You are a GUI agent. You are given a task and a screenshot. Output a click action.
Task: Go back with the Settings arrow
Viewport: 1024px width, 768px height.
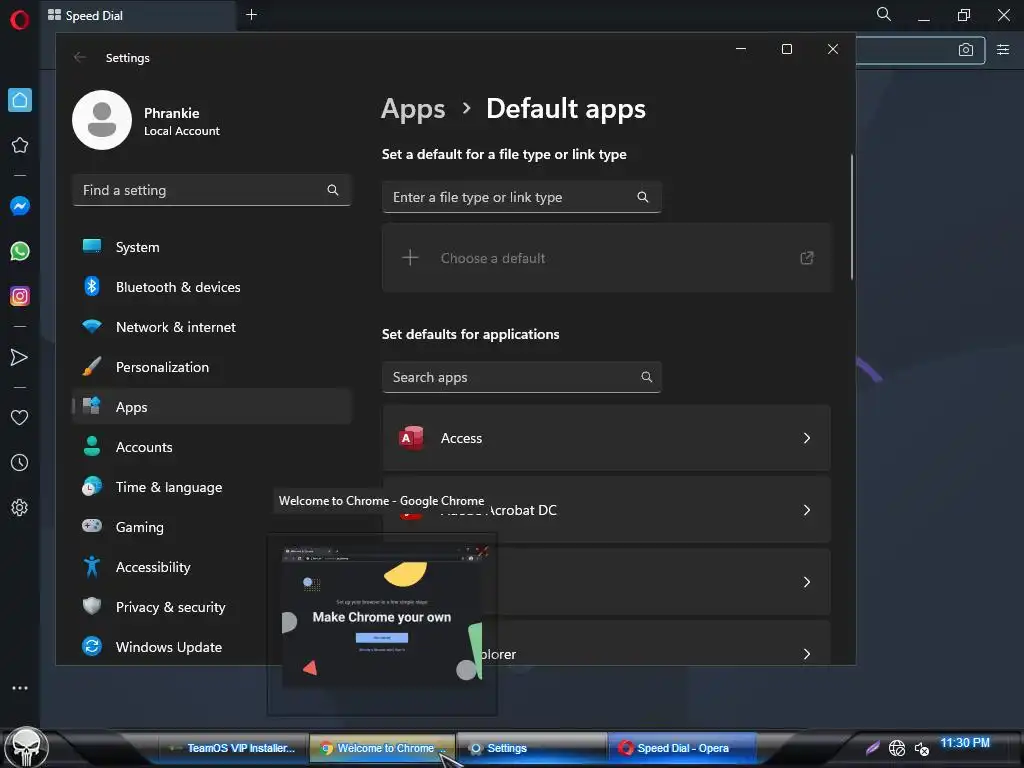click(x=80, y=57)
